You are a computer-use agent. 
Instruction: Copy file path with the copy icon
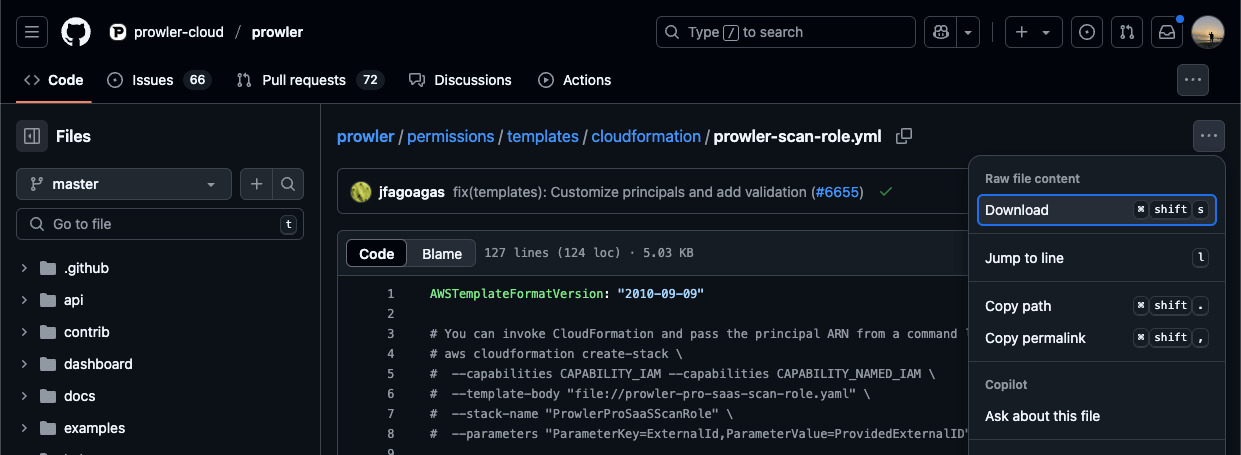click(x=904, y=136)
